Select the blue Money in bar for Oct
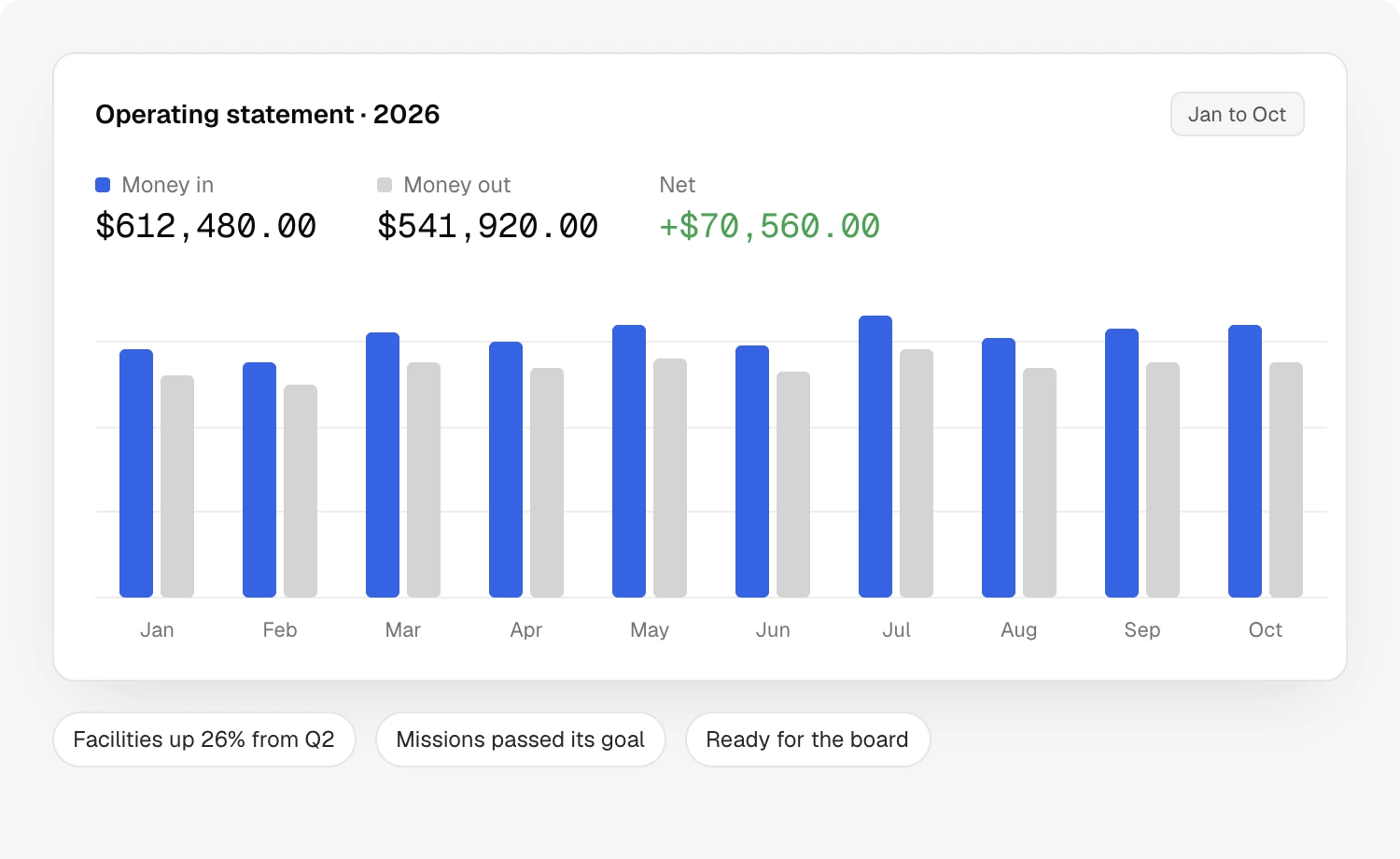 [x=1245, y=461]
